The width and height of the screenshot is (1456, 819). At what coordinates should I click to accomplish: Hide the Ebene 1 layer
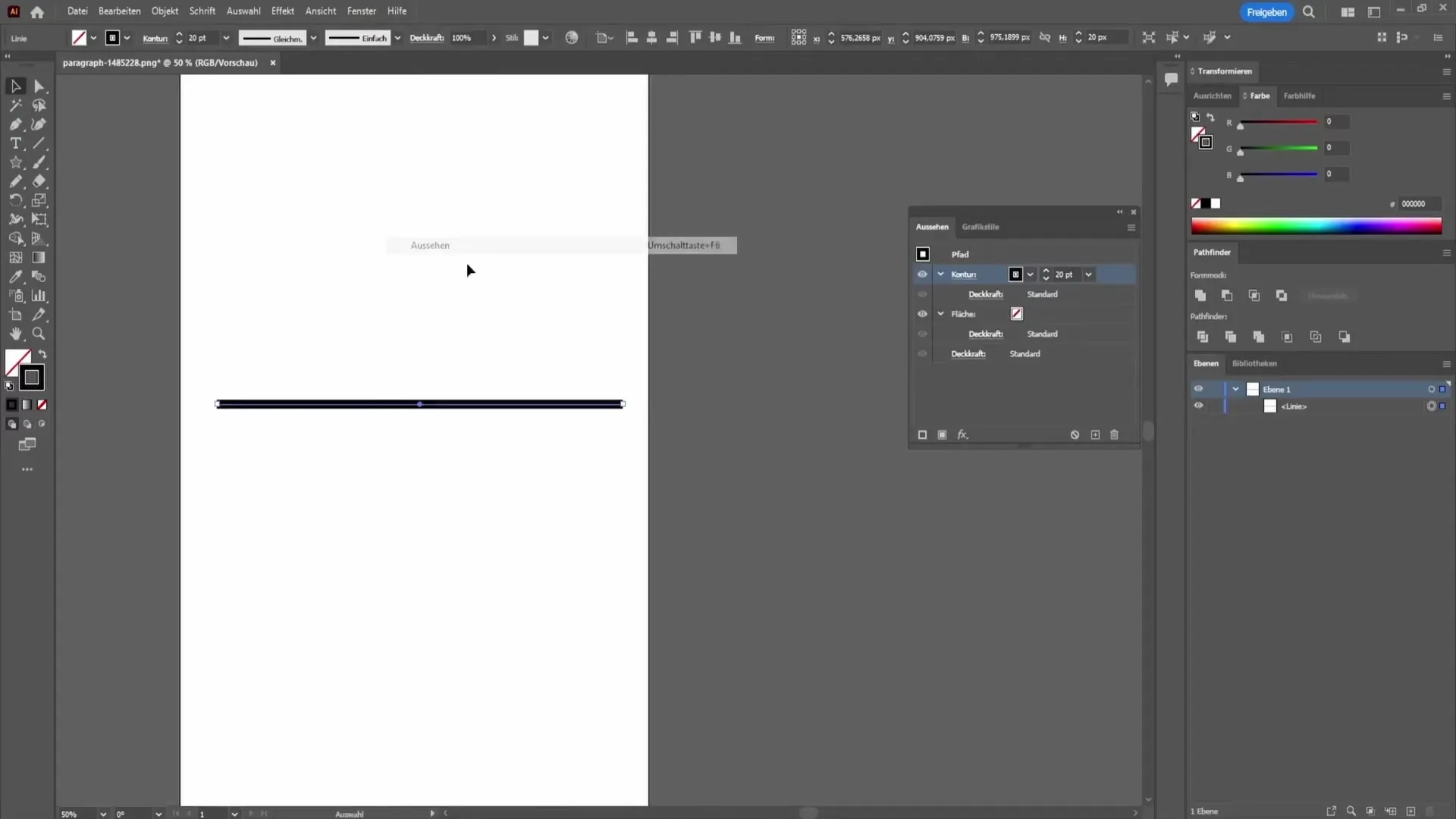(x=1198, y=389)
